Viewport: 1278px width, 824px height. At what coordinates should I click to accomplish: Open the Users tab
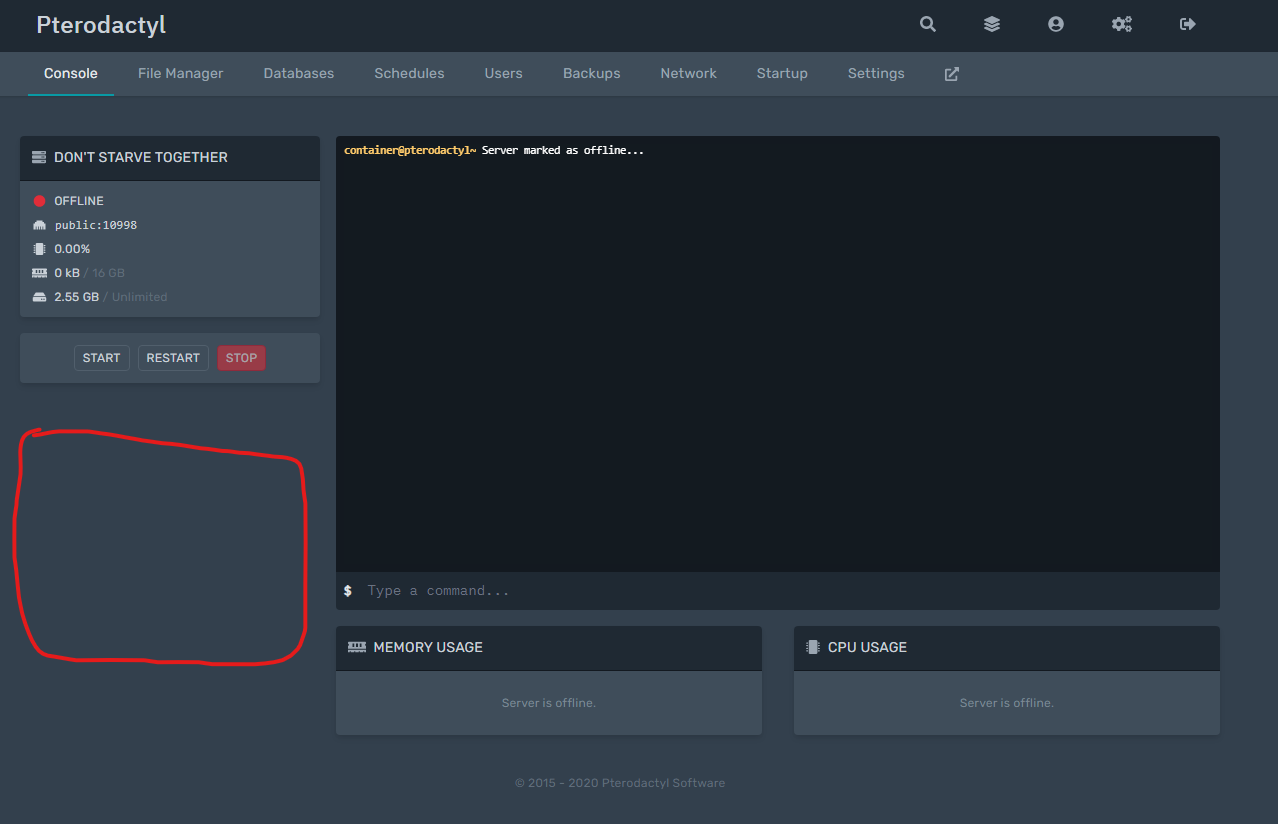pyautogui.click(x=504, y=73)
